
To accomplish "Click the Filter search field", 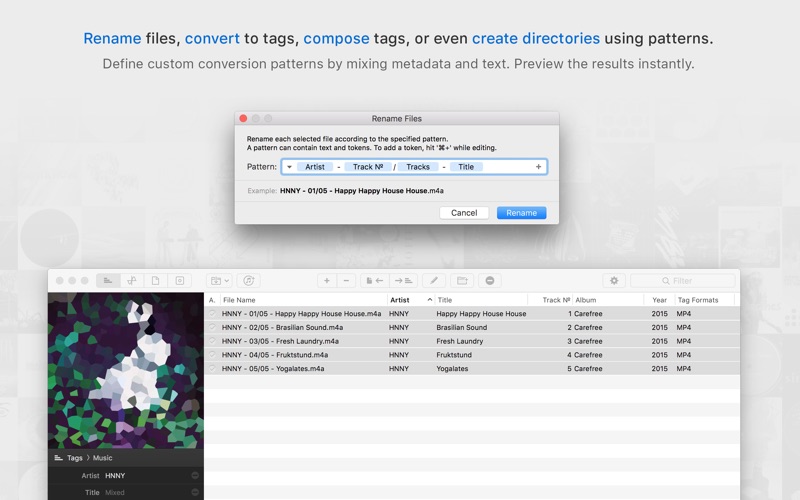I will click(688, 281).
